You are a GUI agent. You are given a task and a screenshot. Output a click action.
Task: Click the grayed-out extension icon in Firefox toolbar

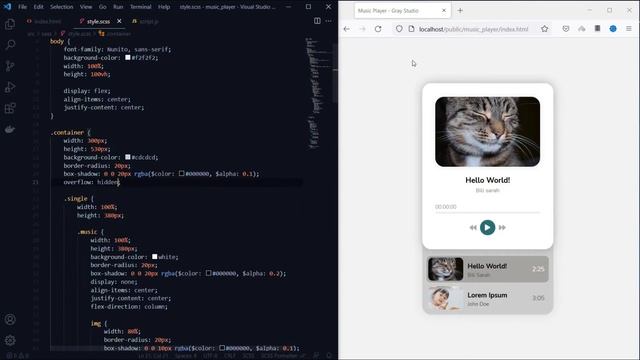click(x=582, y=29)
